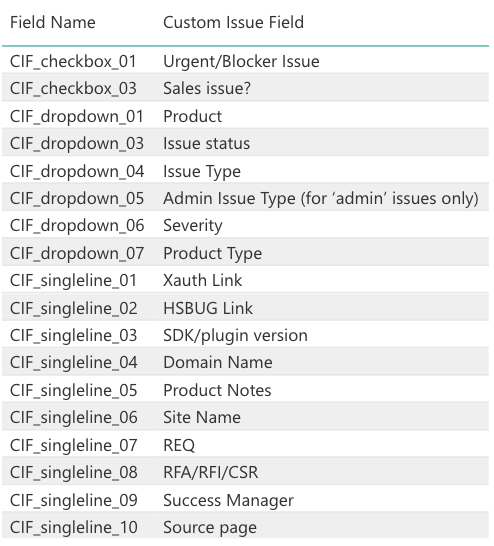The width and height of the screenshot is (494, 546).
Task: Click the Field Name column header
Action: 53,23
